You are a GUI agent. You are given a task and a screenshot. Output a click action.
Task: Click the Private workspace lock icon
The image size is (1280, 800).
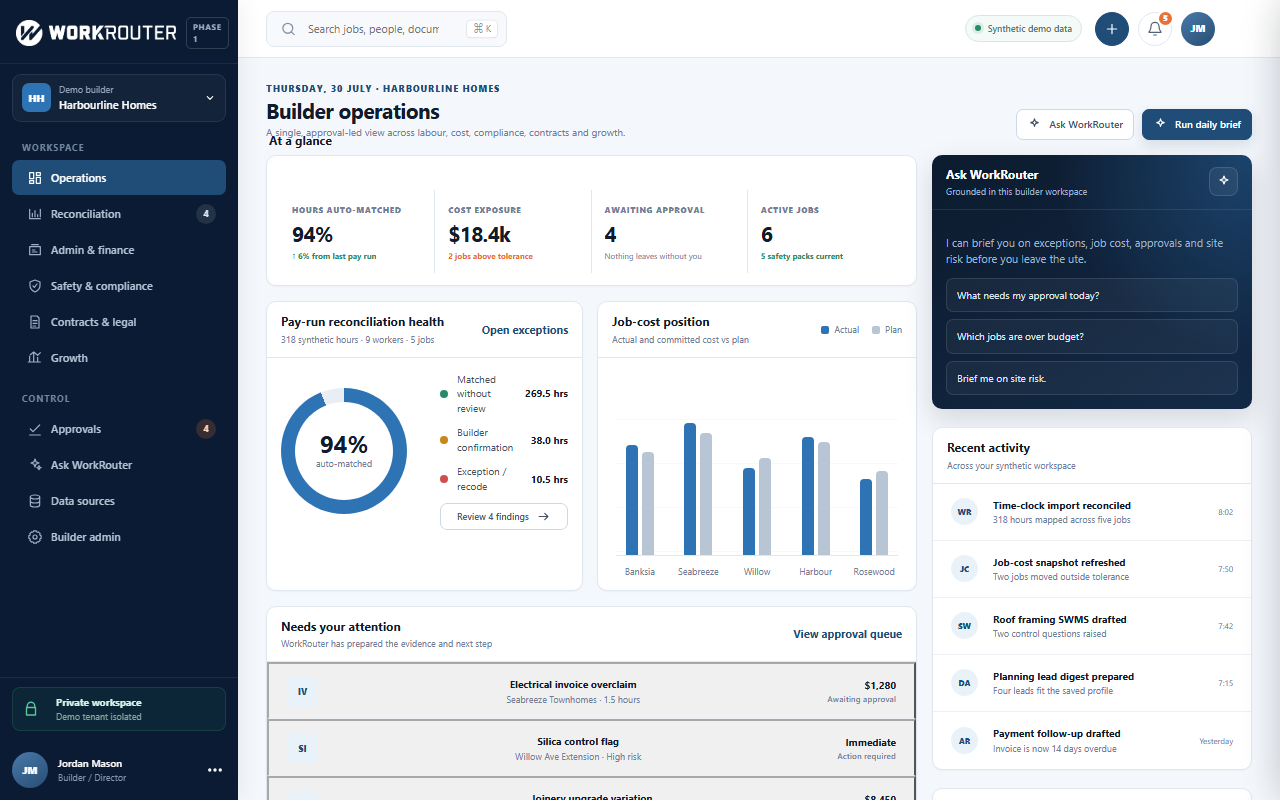[x=31, y=709]
